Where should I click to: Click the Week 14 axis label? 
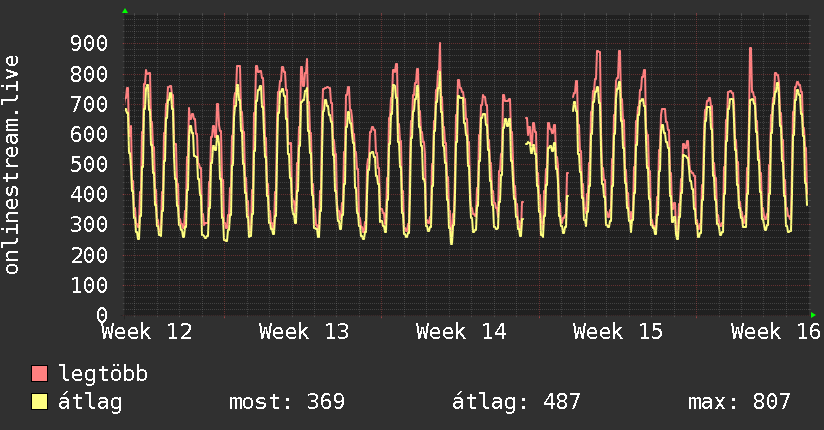click(x=461, y=332)
